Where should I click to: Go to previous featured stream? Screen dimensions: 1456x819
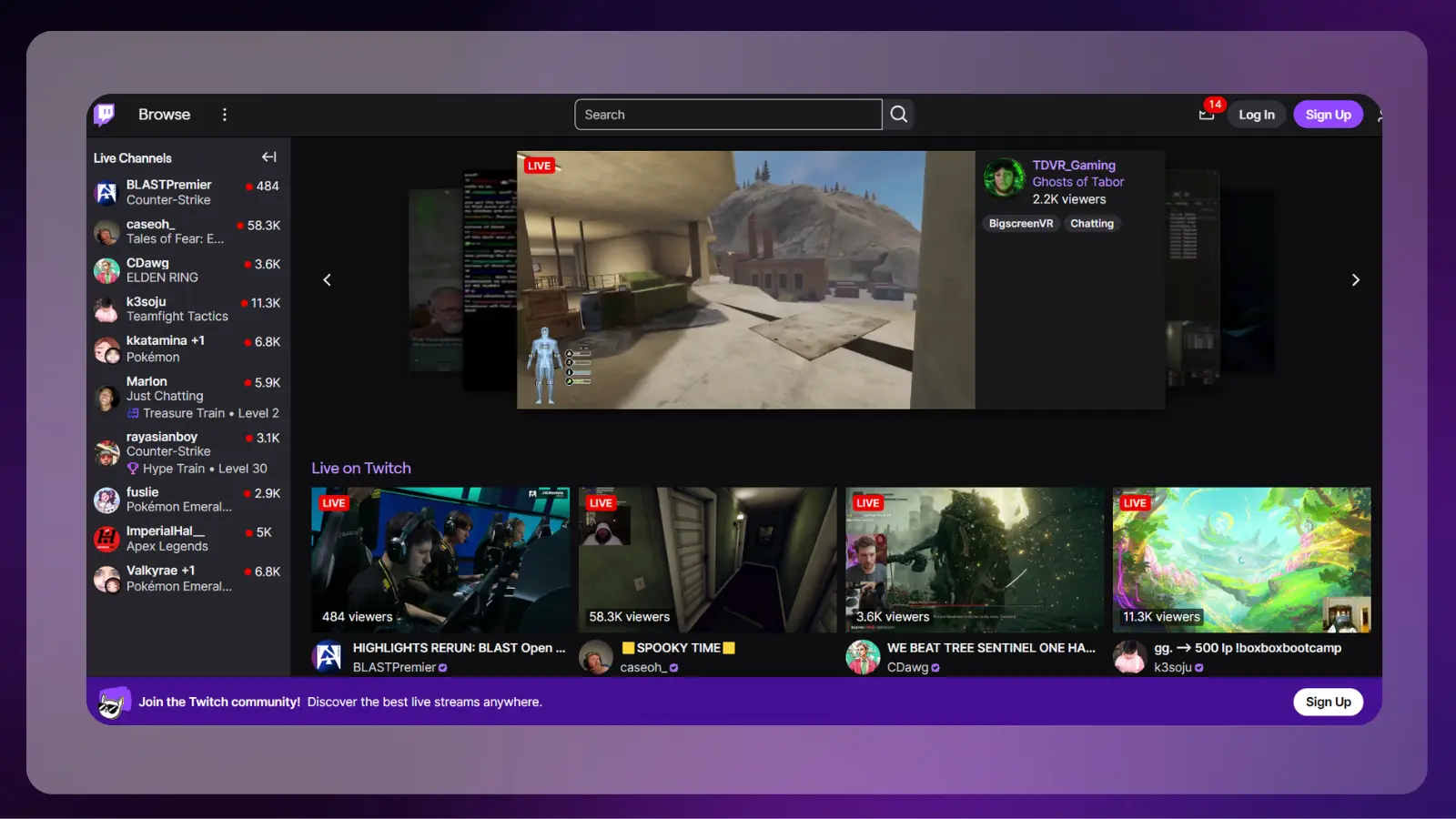pos(328,280)
